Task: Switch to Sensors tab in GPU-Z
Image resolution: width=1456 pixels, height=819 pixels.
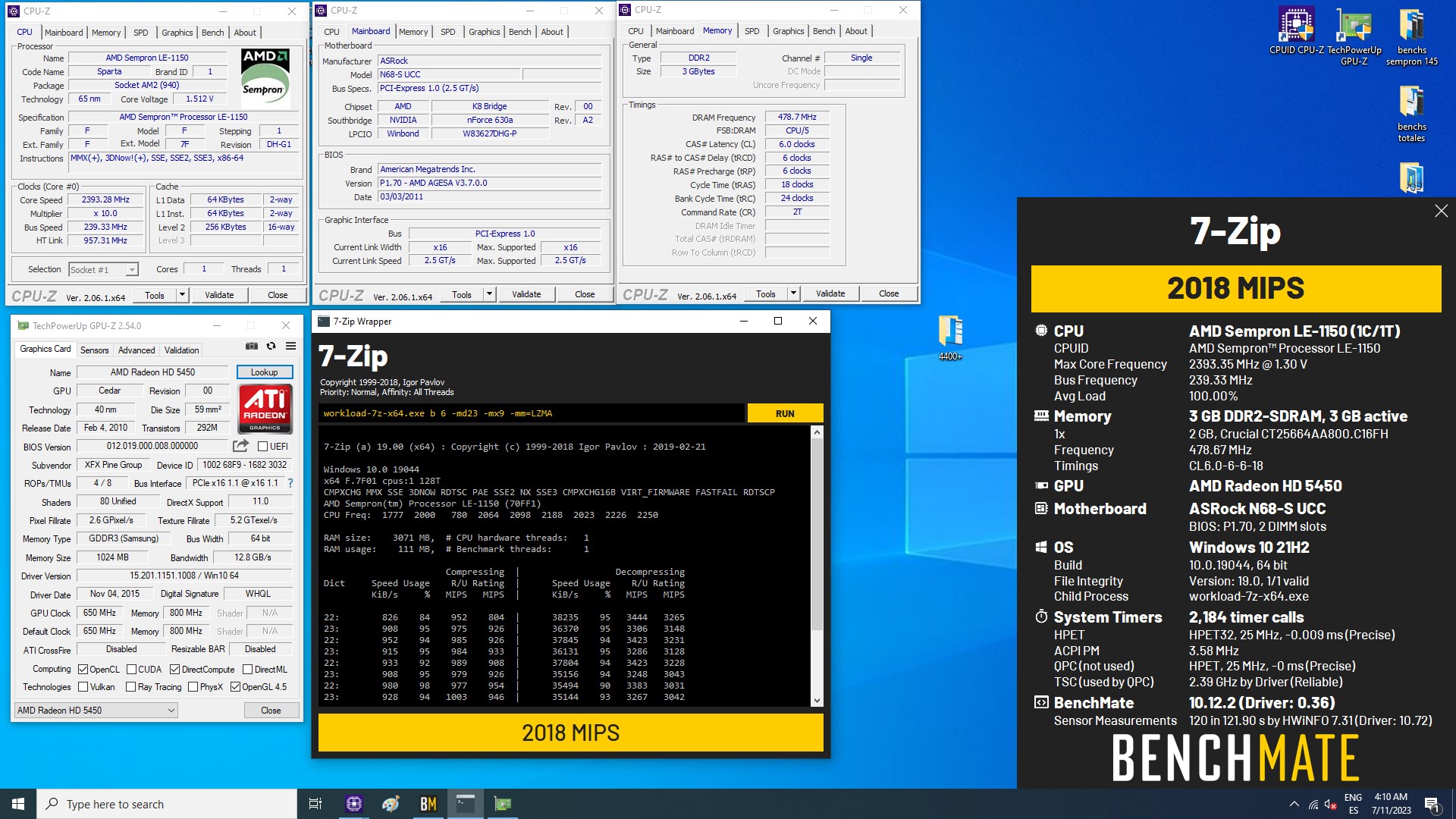Action: pos(94,350)
